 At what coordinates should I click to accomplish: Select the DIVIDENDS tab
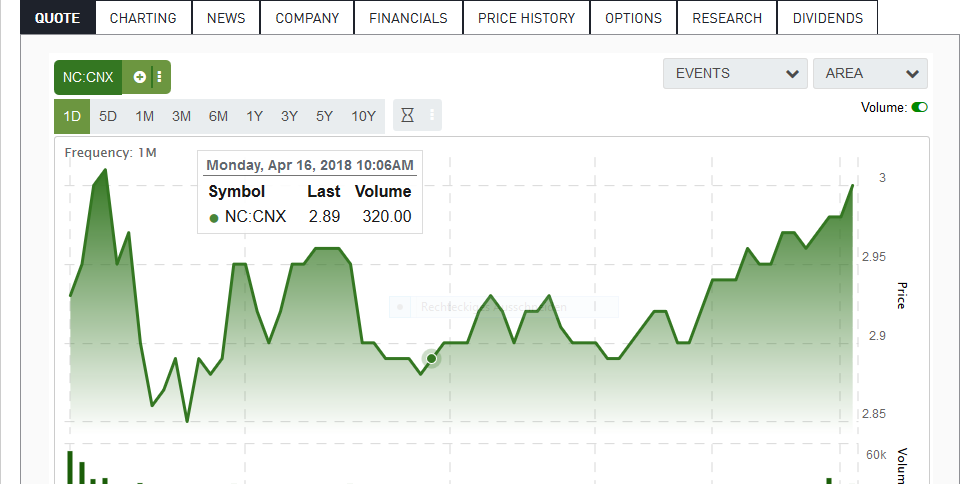[x=827, y=18]
